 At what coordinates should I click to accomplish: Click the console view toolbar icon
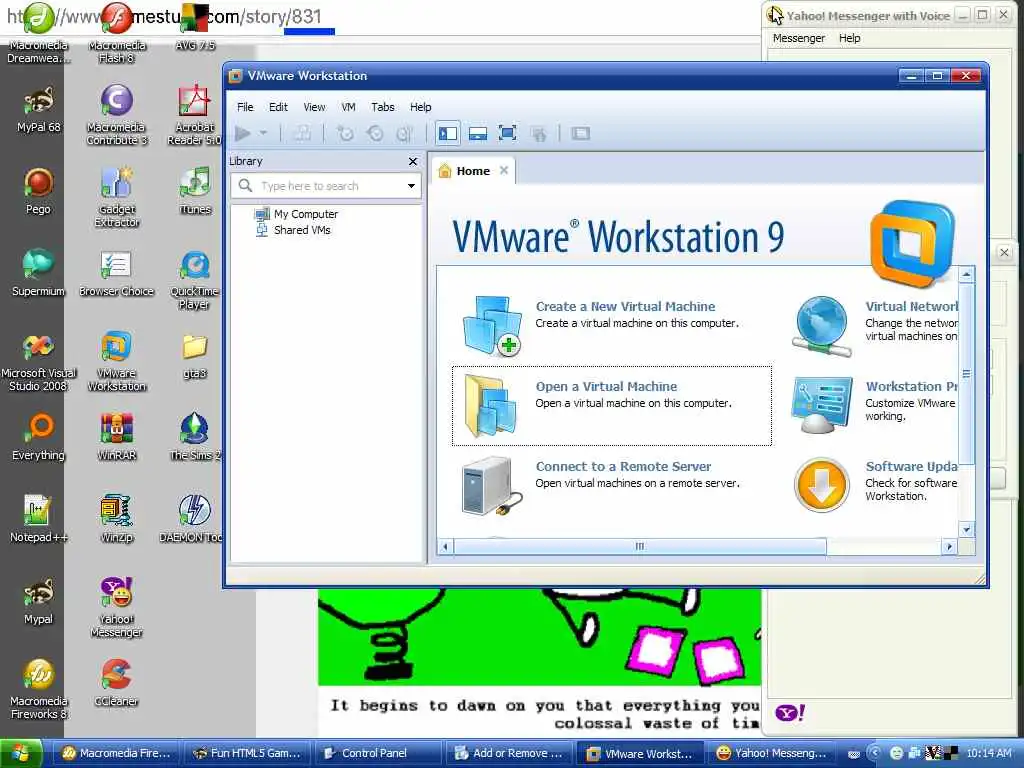[580, 134]
